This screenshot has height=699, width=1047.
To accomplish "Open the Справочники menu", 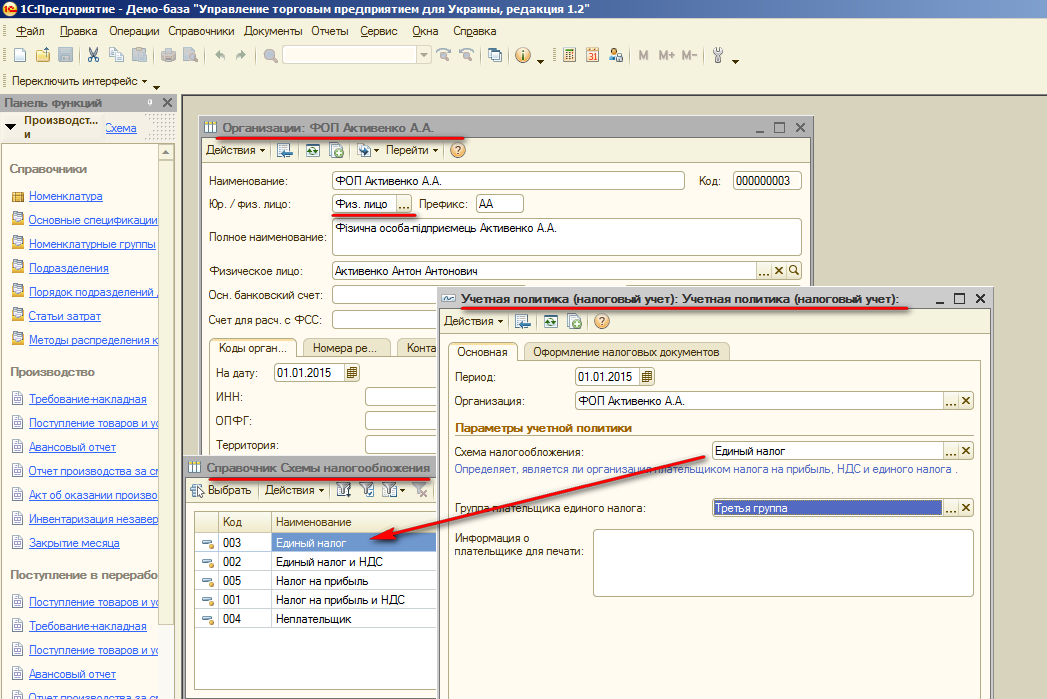I will pos(201,31).
